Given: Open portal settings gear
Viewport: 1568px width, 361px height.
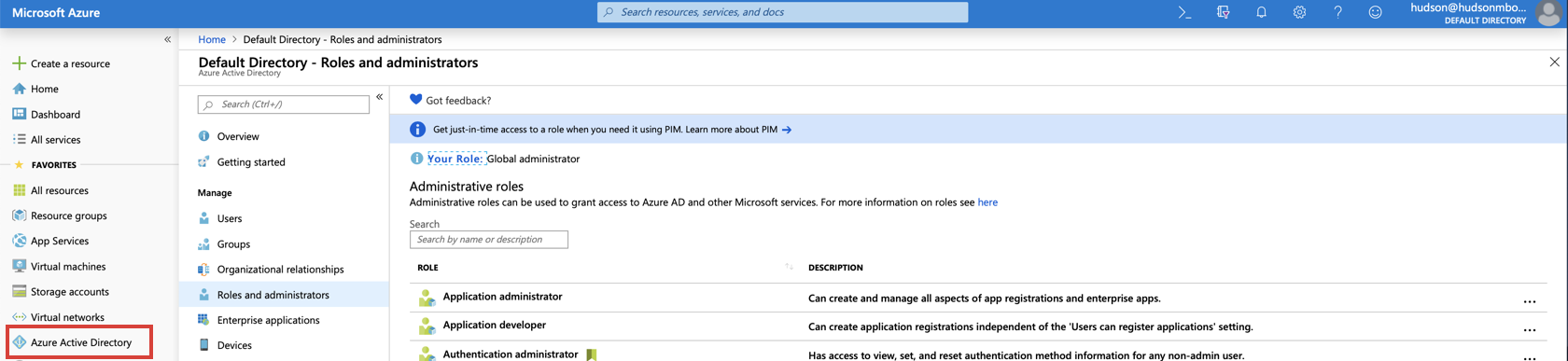Looking at the screenshot, I should point(1299,12).
